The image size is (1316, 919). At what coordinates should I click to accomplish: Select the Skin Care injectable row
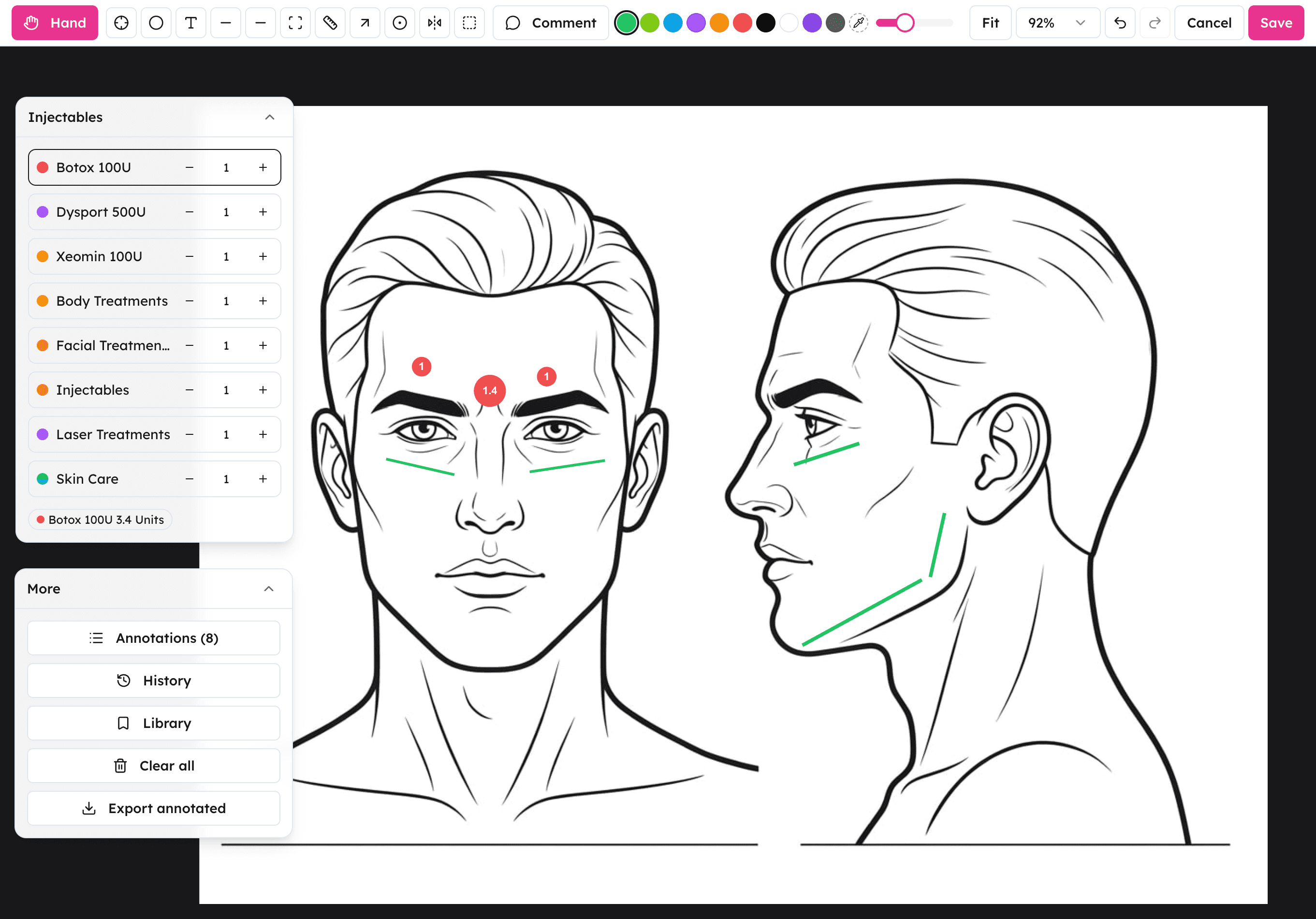(154, 479)
